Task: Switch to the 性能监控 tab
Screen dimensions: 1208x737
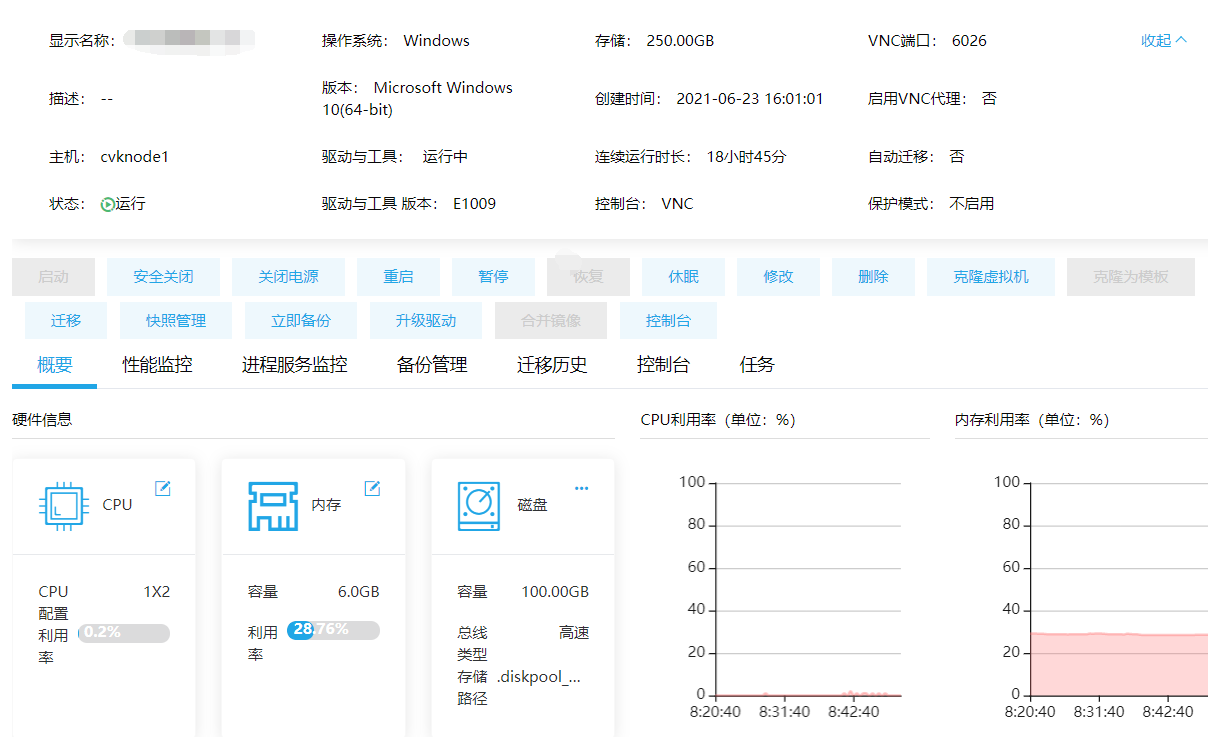Action: [x=157, y=365]
